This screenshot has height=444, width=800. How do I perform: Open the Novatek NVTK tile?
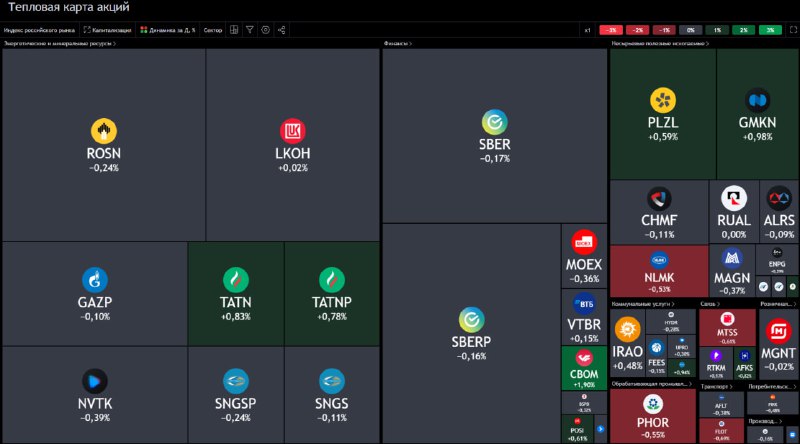click(x=95, y=395)
